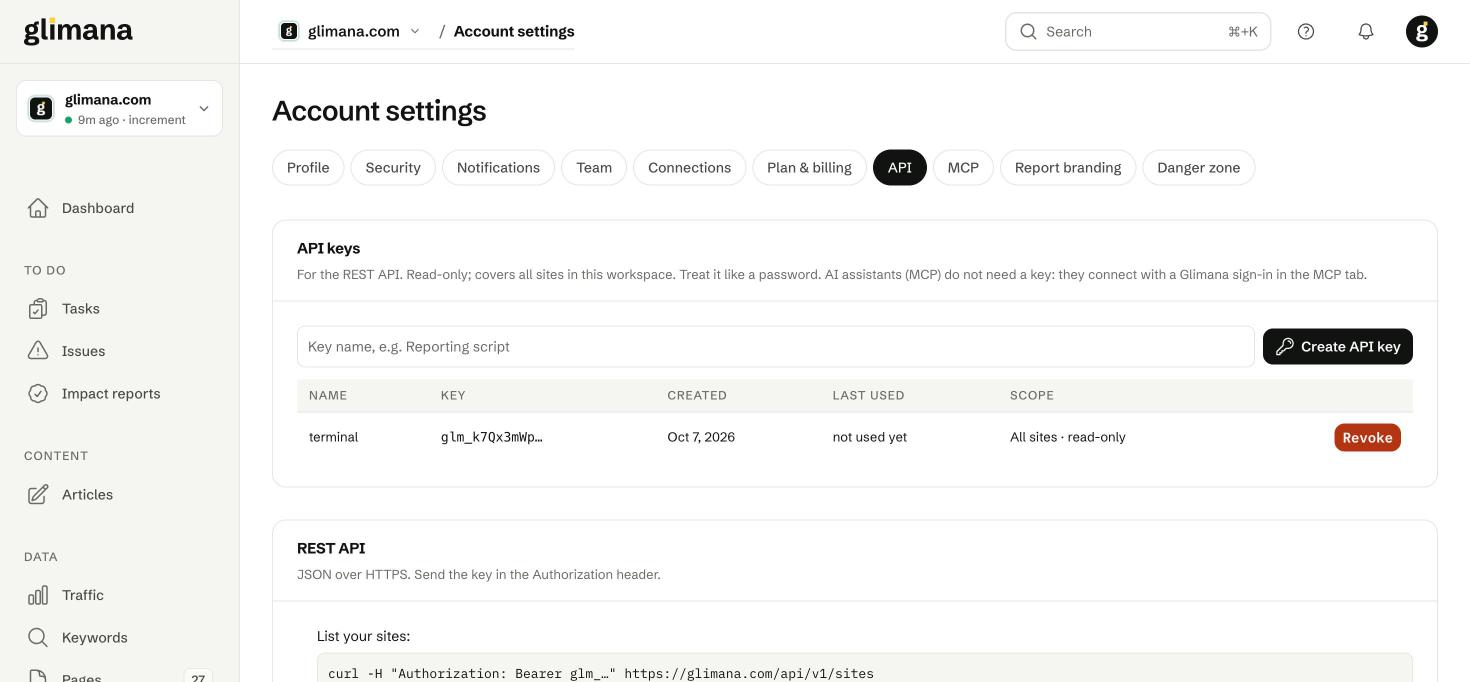Open notifications bell icon

tap(1366, 31)
